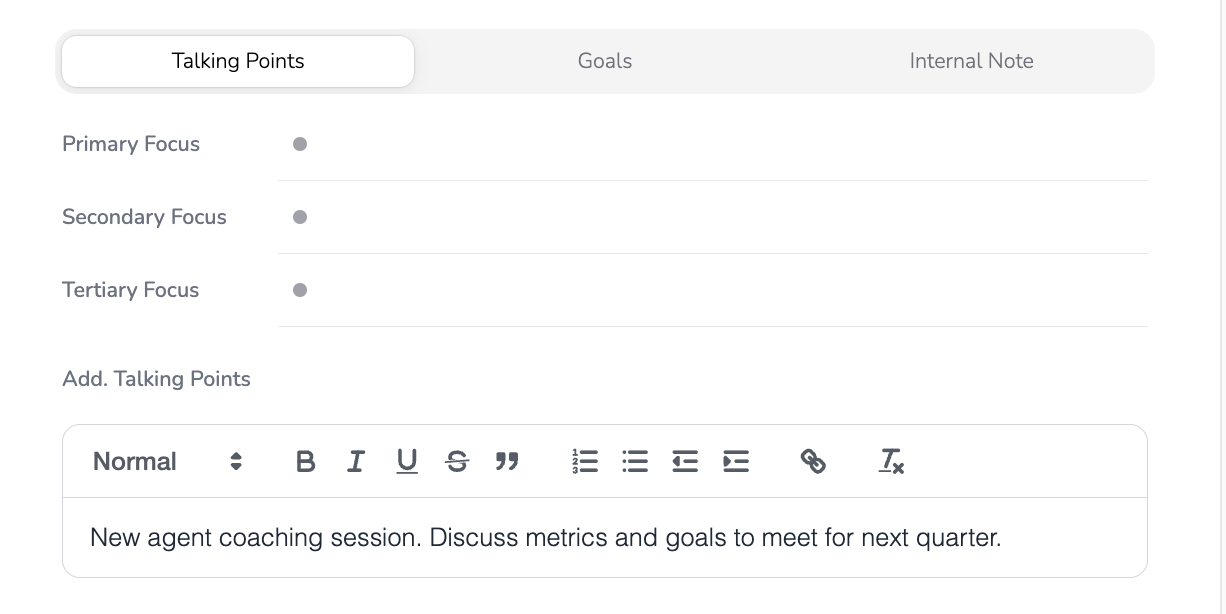Clear text formatting
The image size is (1226, 614).
(891, 461)
